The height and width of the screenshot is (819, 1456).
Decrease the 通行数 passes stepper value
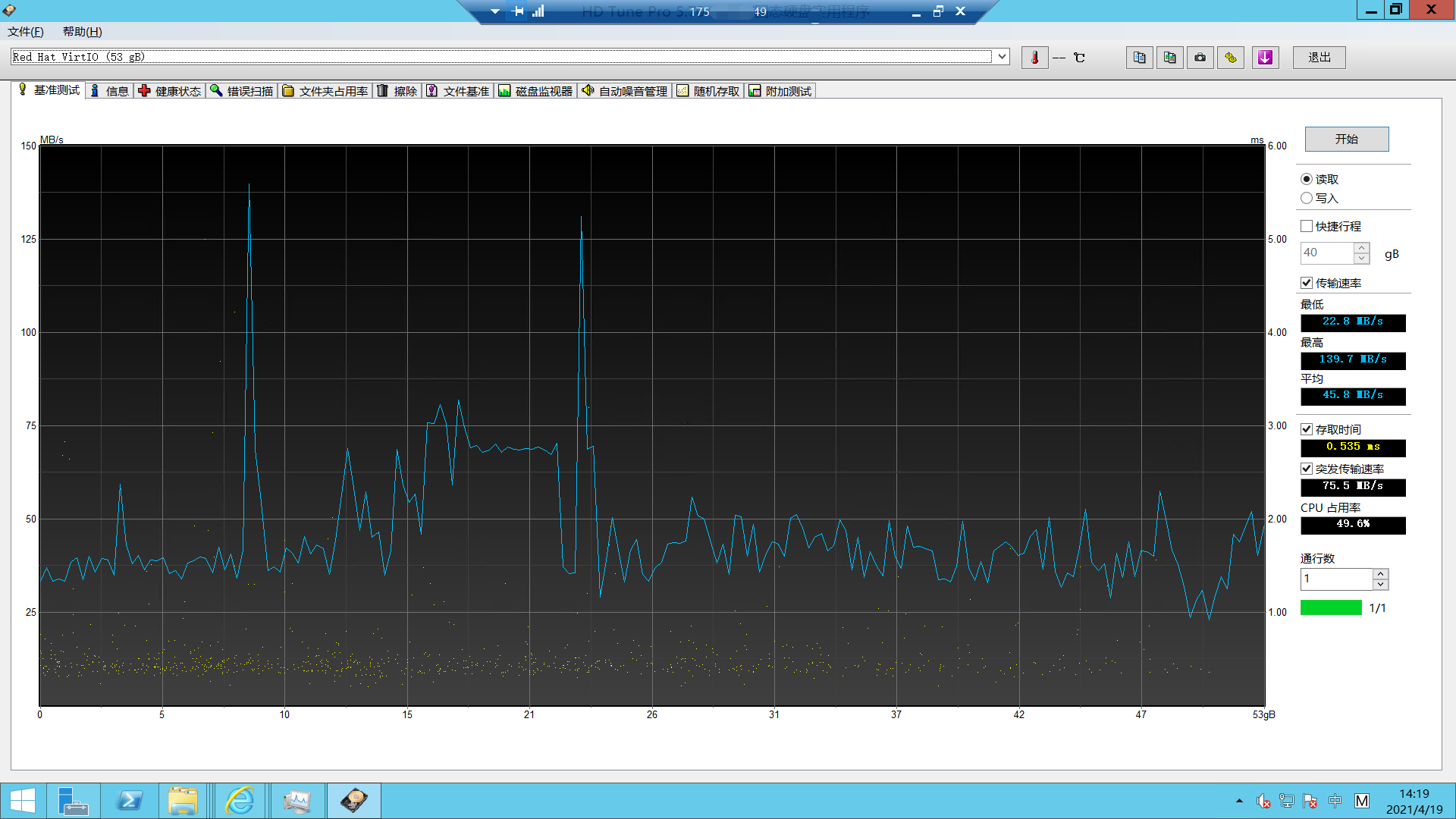1381,585
